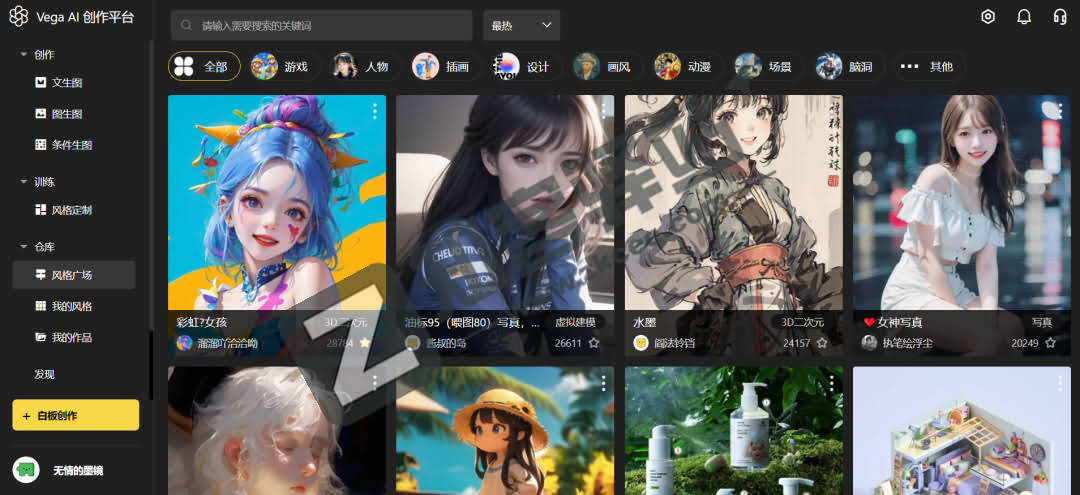Open the 水墨 style thumbnail

[x=734, y=203]
